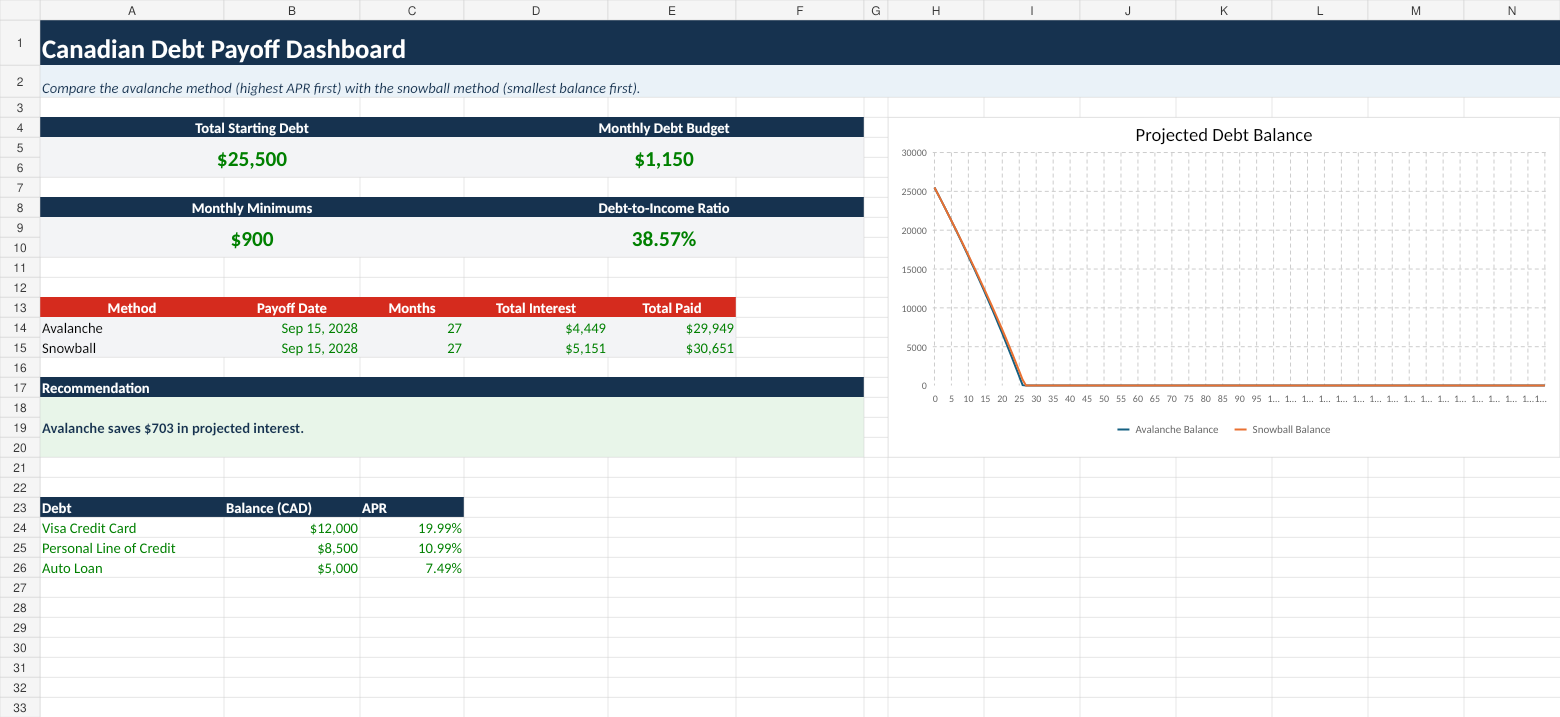1560x717 pixels.
Task: Click the Avalanche Balance legend entry
Action: [1168, 429]
